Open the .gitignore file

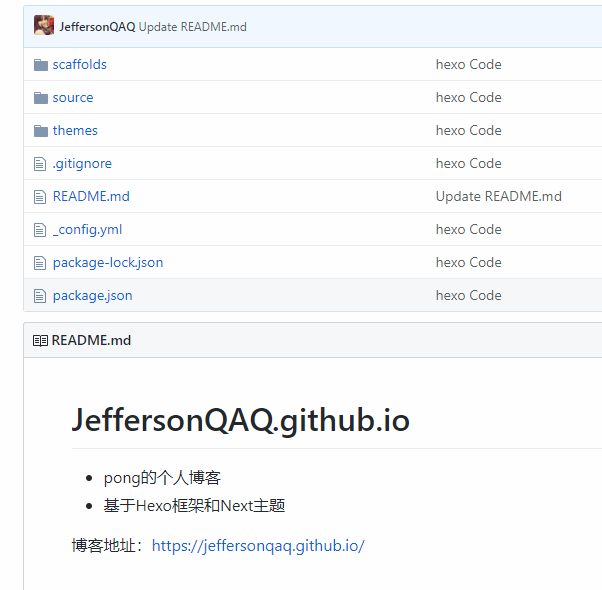82,164
